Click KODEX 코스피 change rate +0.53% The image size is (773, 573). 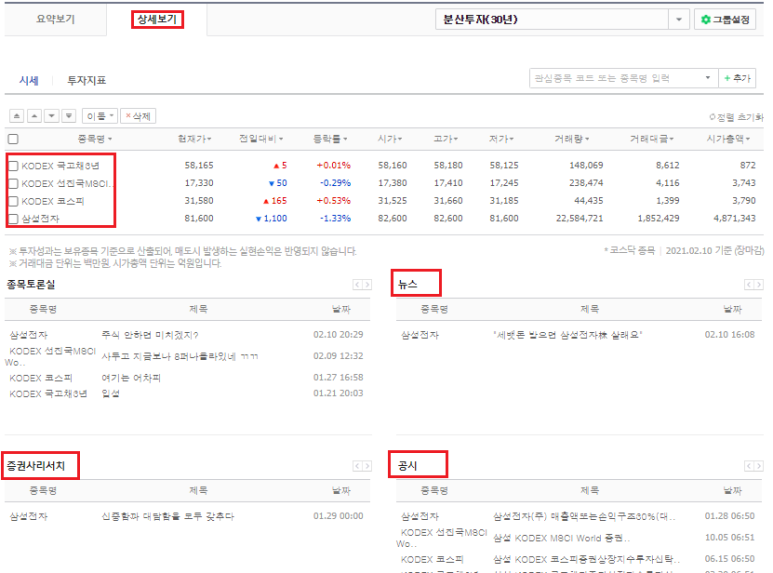334,201
